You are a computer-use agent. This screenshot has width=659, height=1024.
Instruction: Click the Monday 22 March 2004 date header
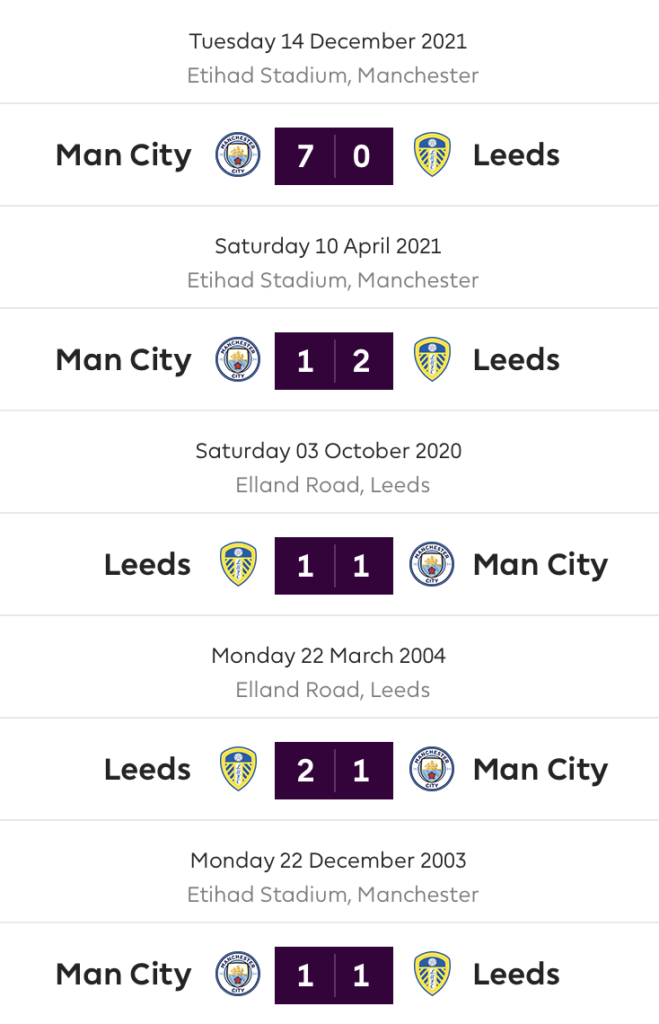click(329, 656)
